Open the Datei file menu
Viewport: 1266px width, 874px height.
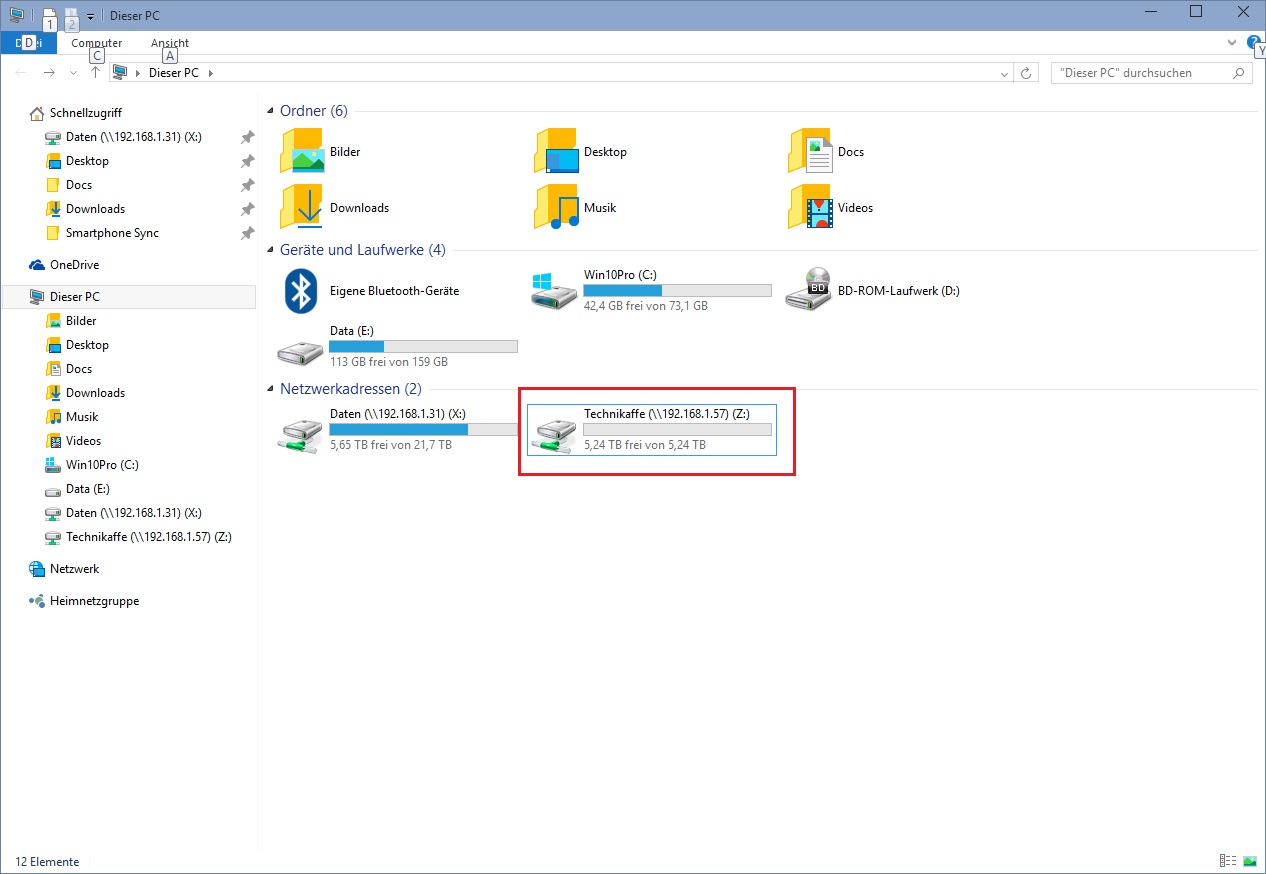pos(29,42)
